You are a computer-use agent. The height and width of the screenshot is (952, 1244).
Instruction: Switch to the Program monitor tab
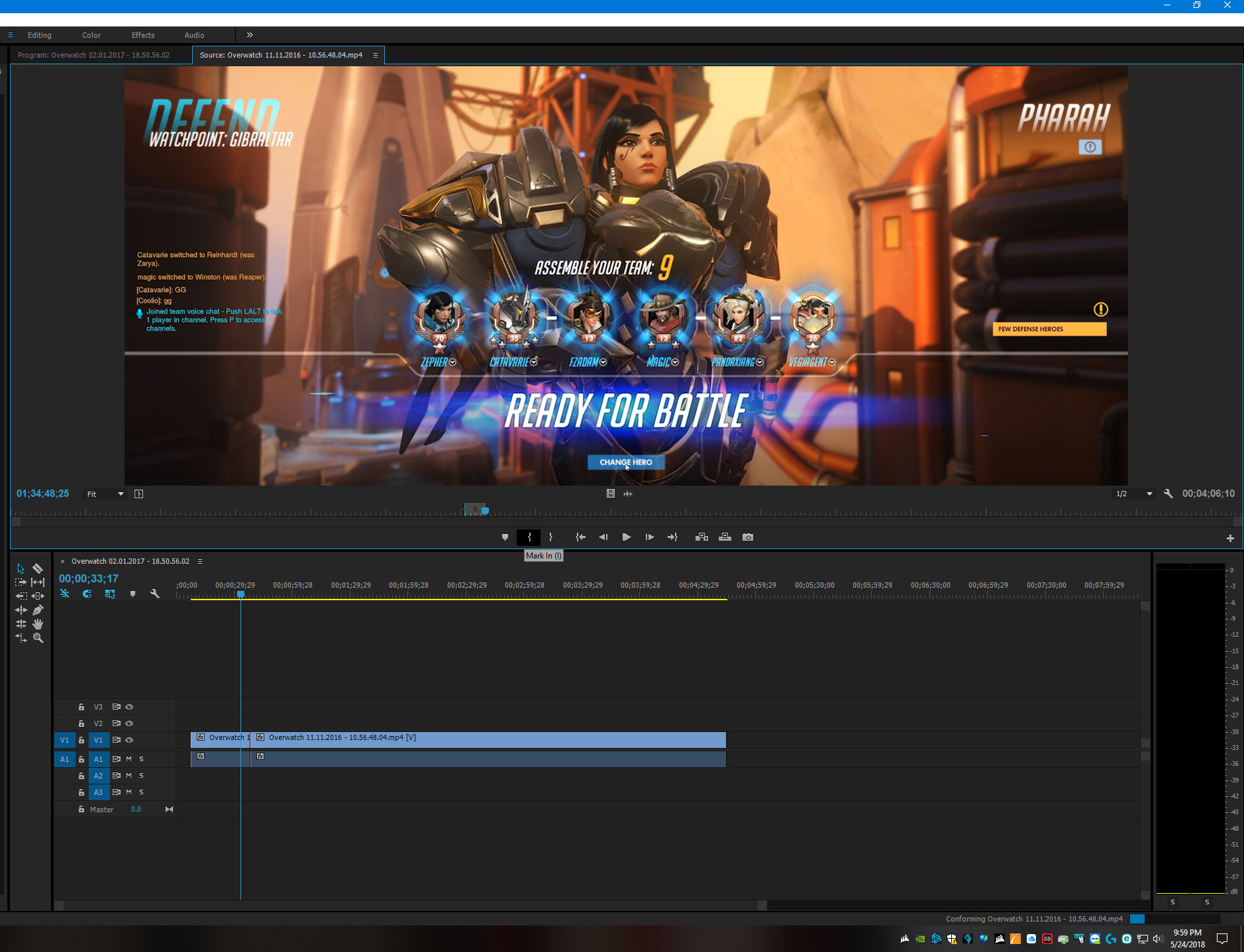93,55
